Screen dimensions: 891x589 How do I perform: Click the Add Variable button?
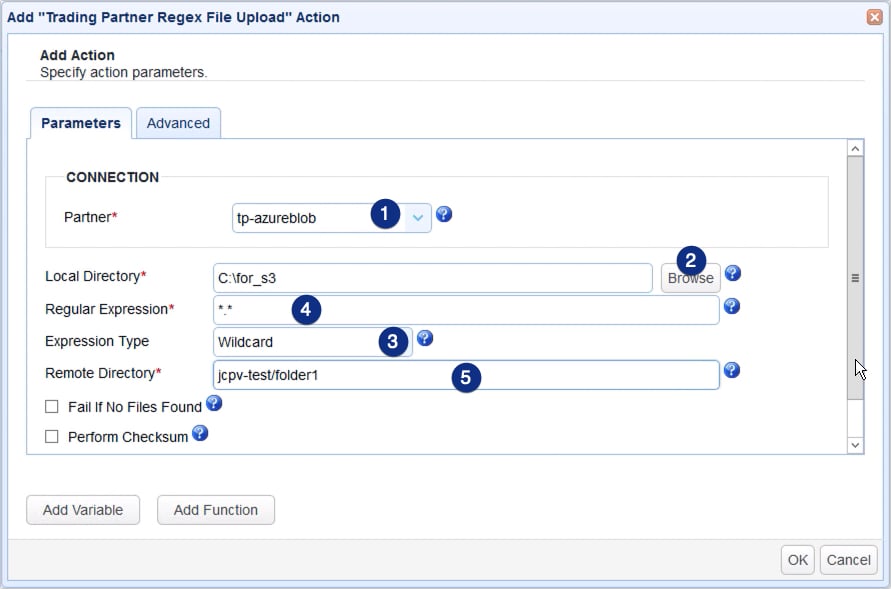point(83,510)
